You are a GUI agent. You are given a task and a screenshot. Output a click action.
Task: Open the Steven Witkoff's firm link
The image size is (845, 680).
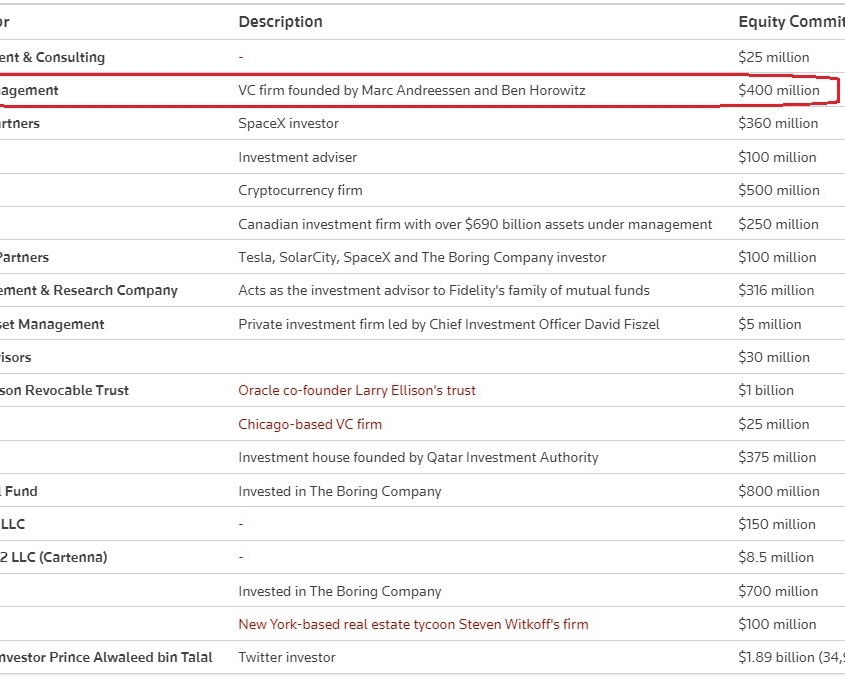[x=413, y=624]
